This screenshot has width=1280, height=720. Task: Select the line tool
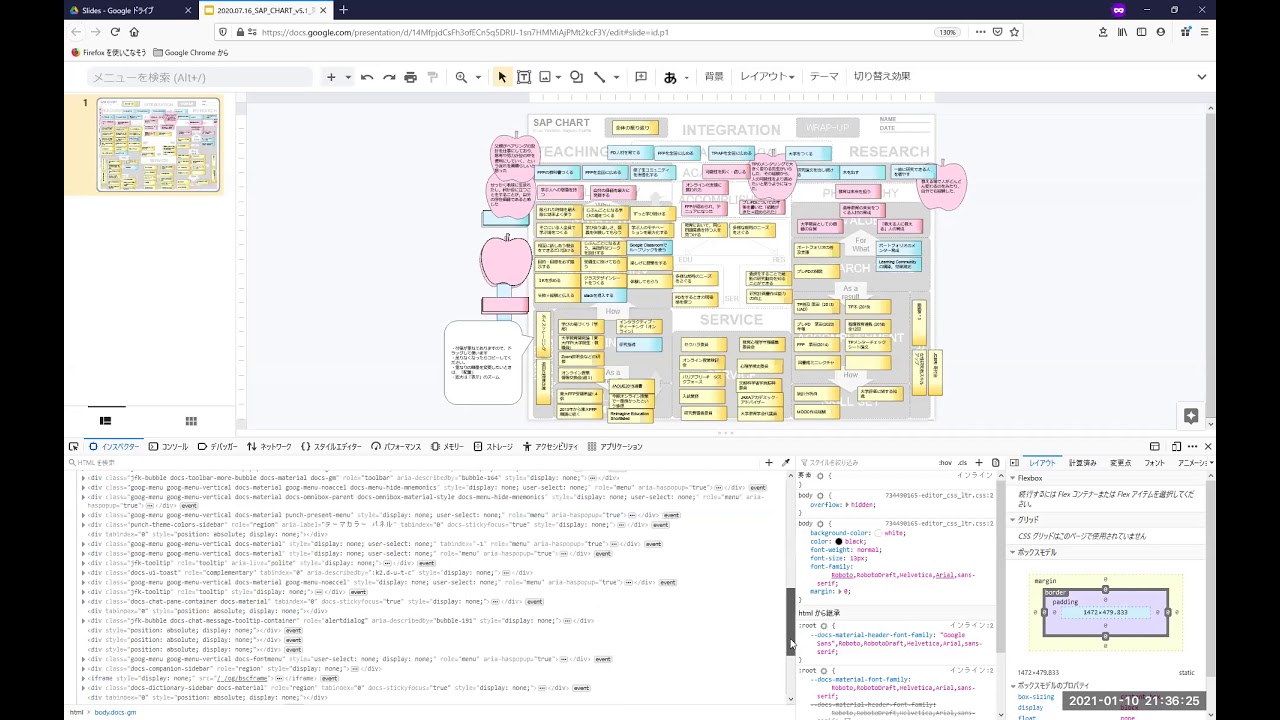(x=599, y=77)
